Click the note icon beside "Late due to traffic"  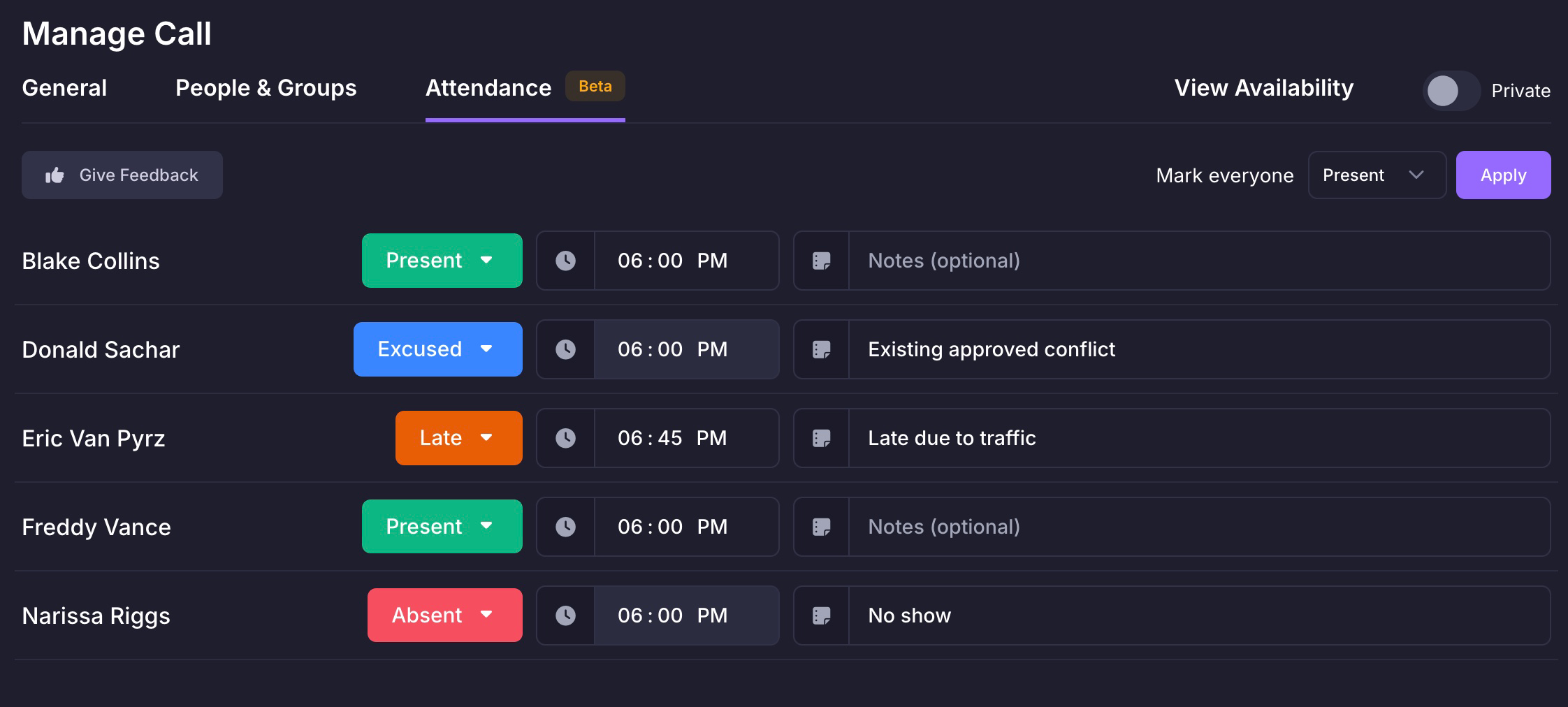[821, 438]
